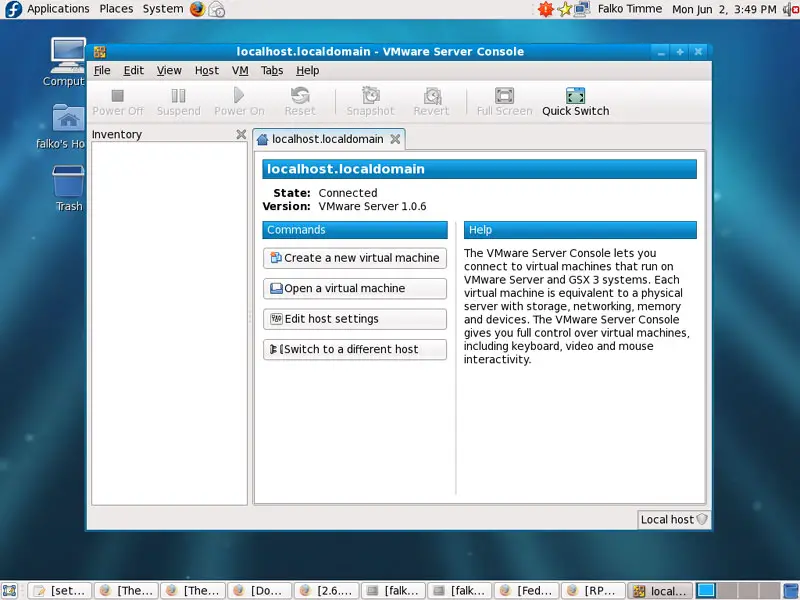This screenshot has height=600, width=800.
Task: Take a Snapshot via toolbar icon
Action: point(370,95)
